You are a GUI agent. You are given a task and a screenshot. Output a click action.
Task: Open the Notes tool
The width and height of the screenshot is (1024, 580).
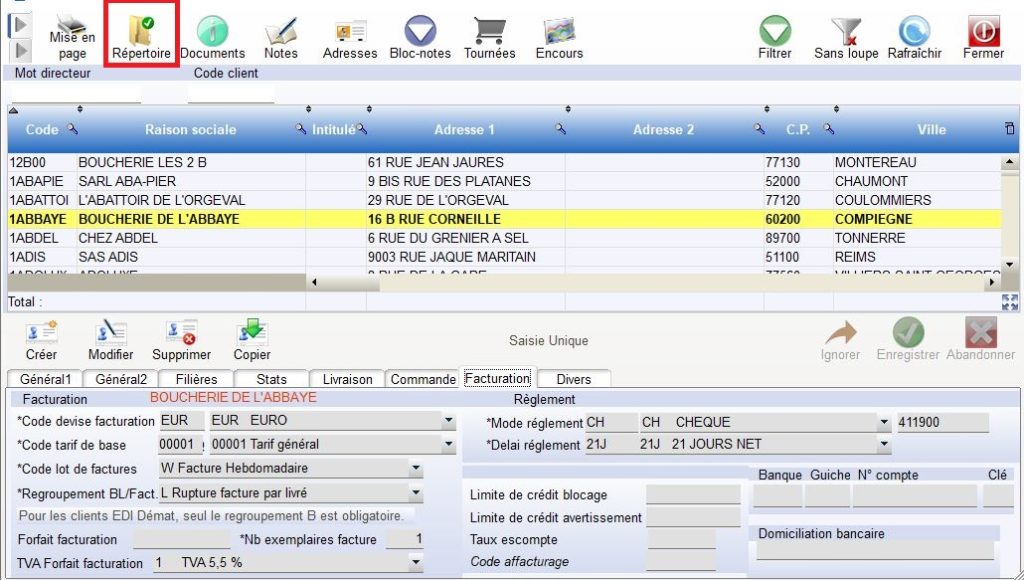pos(281,32)
